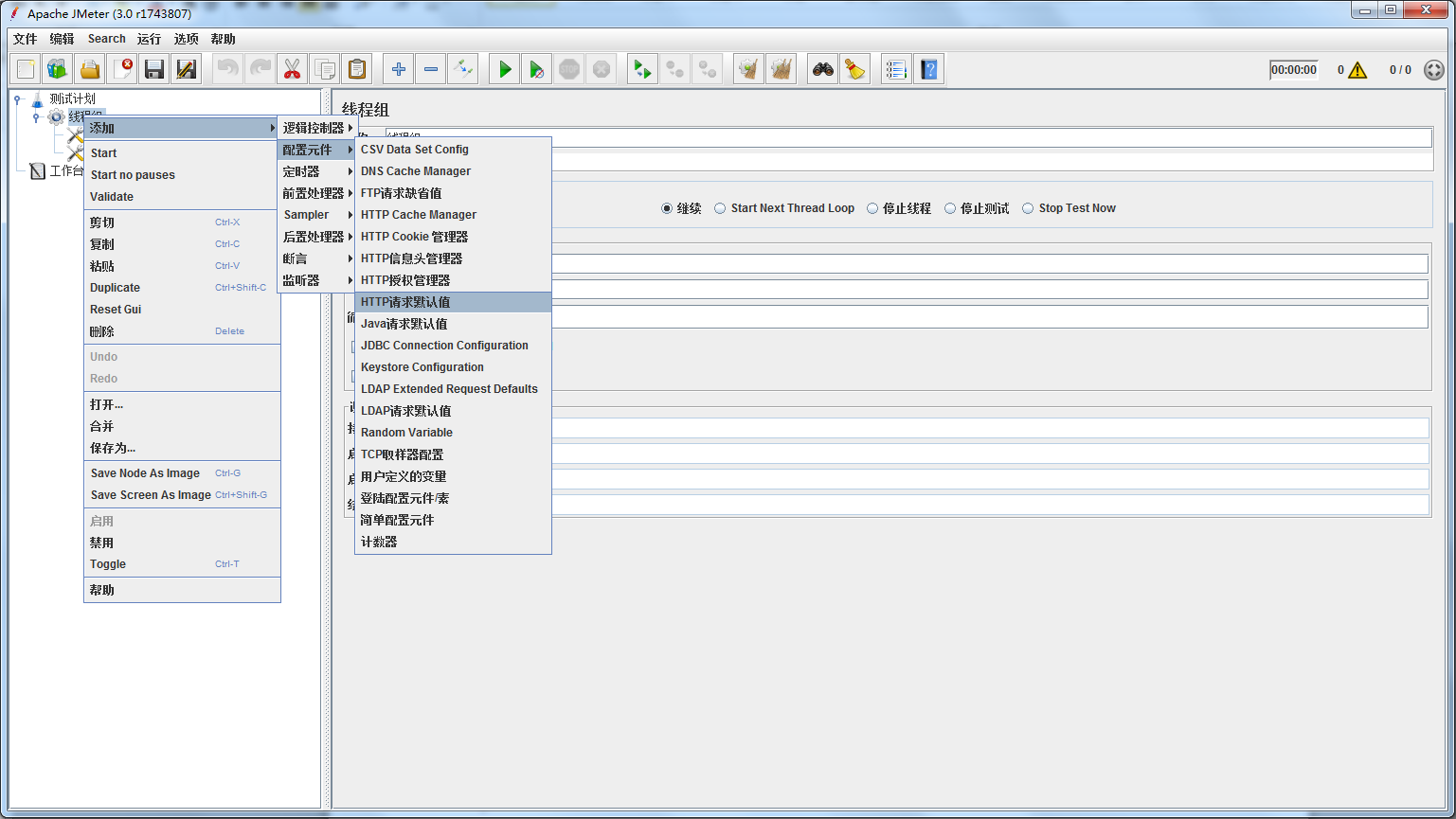The width and height of the screenshot is (1456, 819).
Task: Click the Close test plan icon
Action: coord(122,69)
